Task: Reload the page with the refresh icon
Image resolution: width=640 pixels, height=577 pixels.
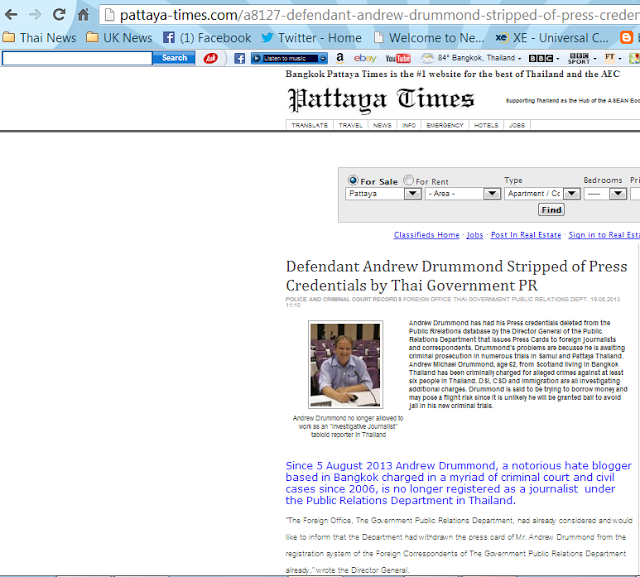Action: 59,15
